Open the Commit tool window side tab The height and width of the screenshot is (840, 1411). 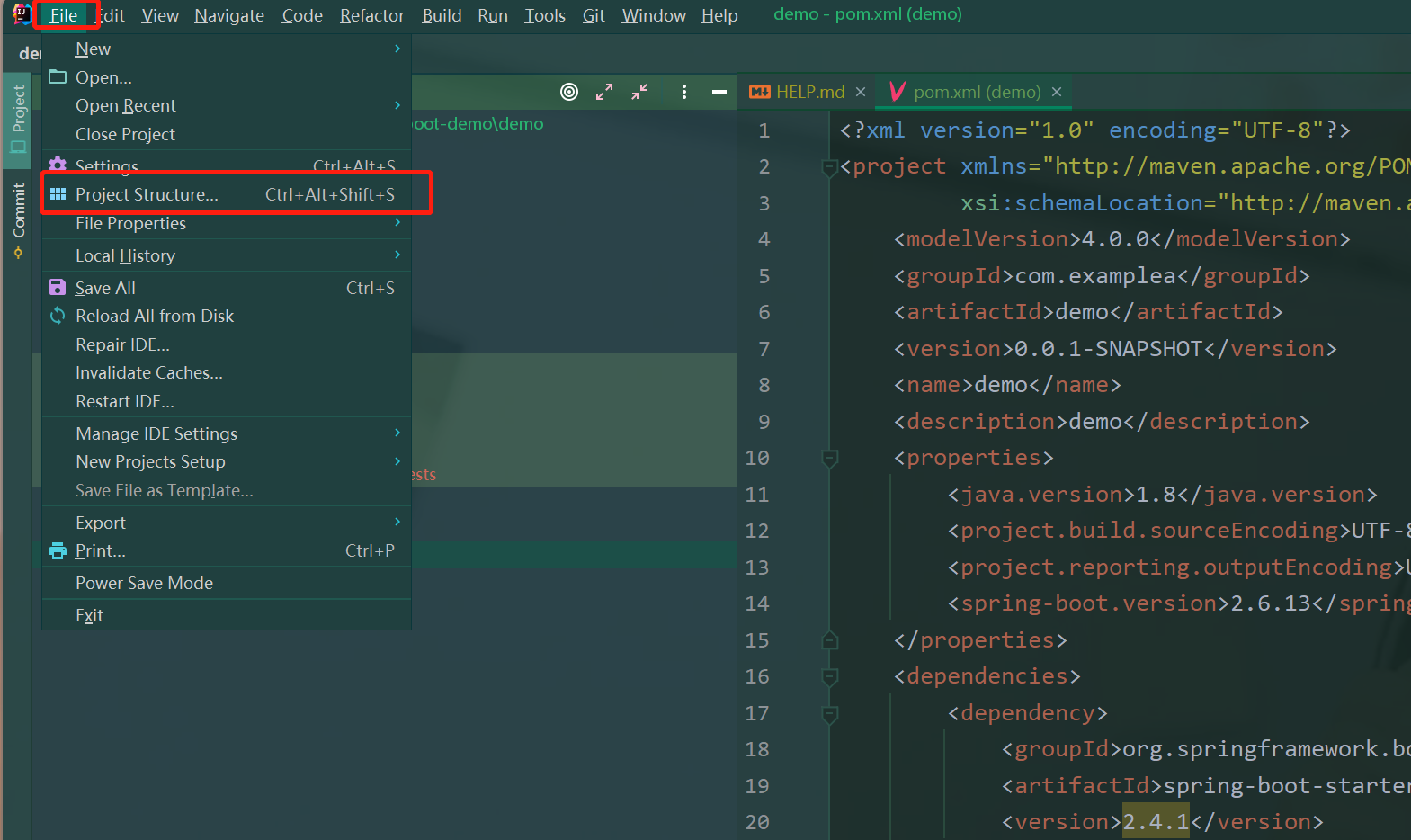[18, 220]
